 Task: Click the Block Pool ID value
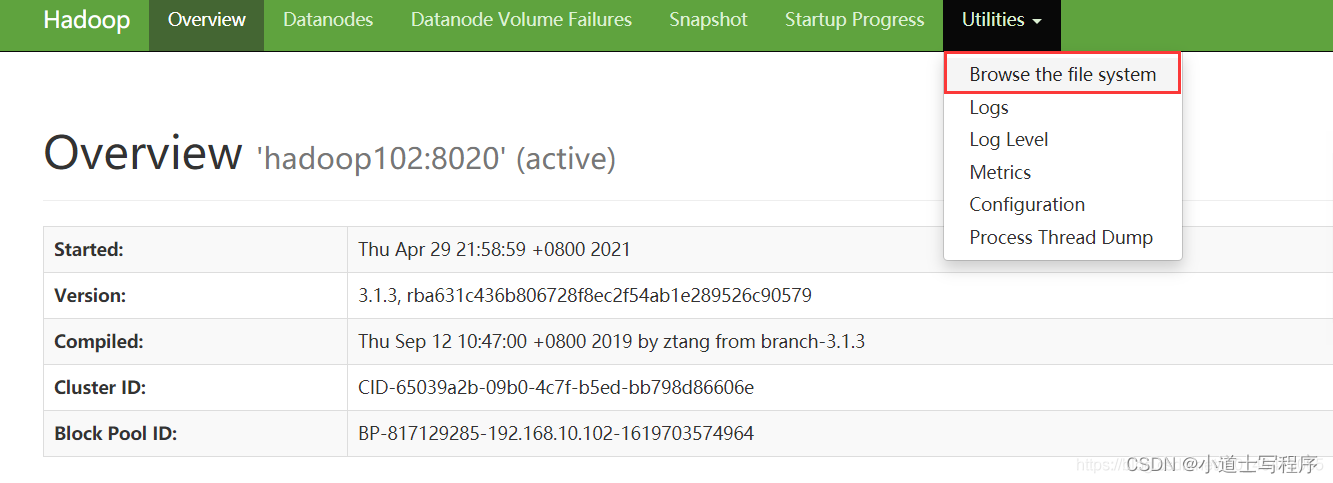(556, 434)
